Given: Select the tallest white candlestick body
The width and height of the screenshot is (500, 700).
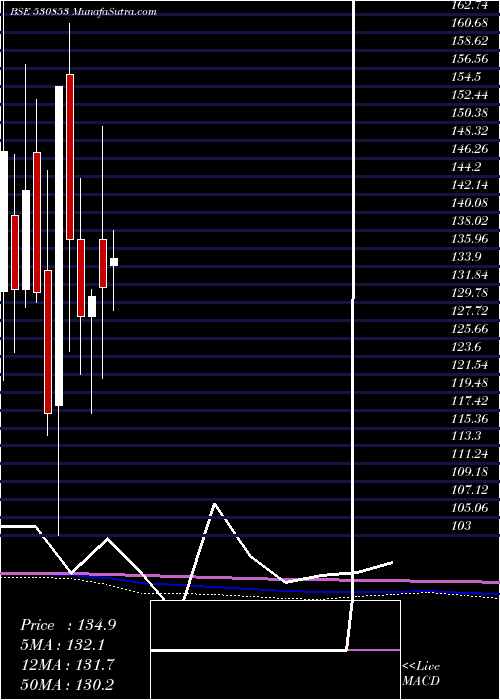Looking at the screenshot, I should tap(59, 246).
